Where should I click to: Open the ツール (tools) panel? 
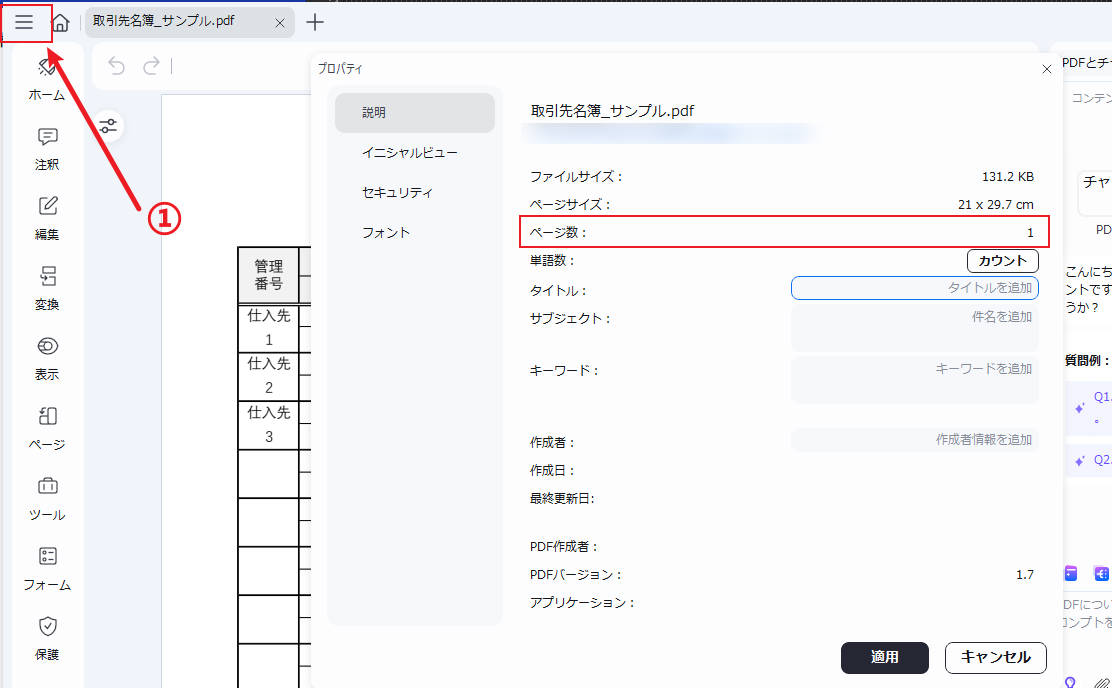[x=46, y=498]
